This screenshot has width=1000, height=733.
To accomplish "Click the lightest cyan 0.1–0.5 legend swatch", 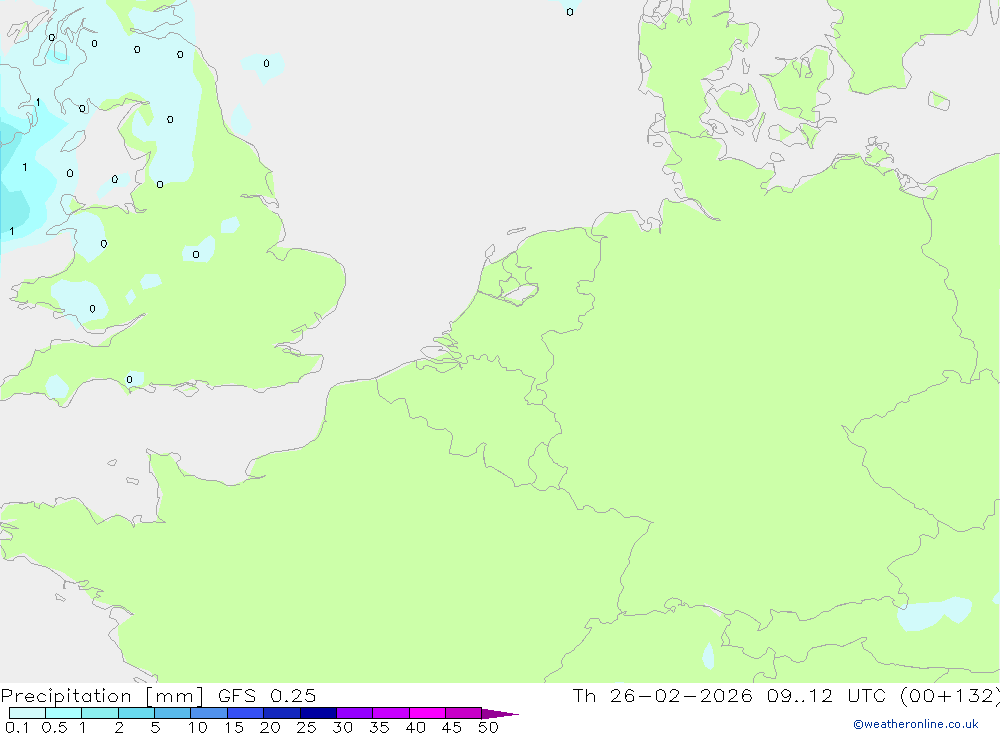I will pos(27,713).
